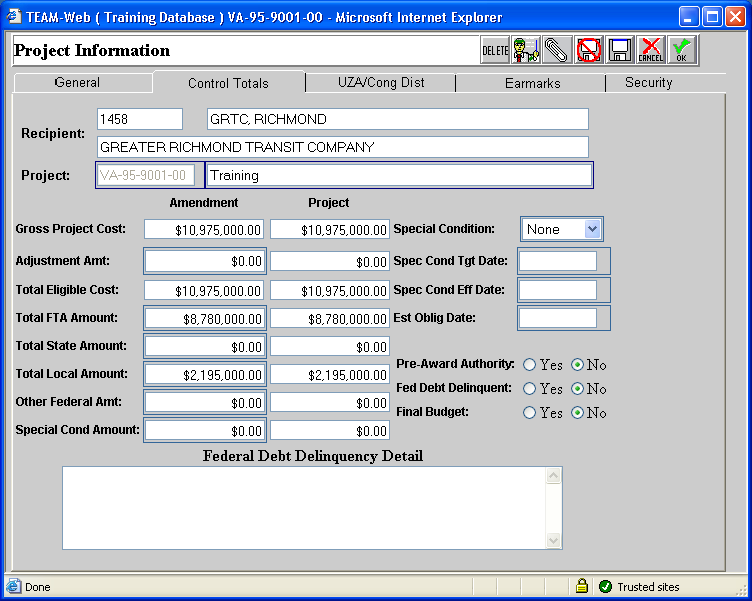
Task: Open the UZA/Cong Dist tab
Action: click(381, 83)
